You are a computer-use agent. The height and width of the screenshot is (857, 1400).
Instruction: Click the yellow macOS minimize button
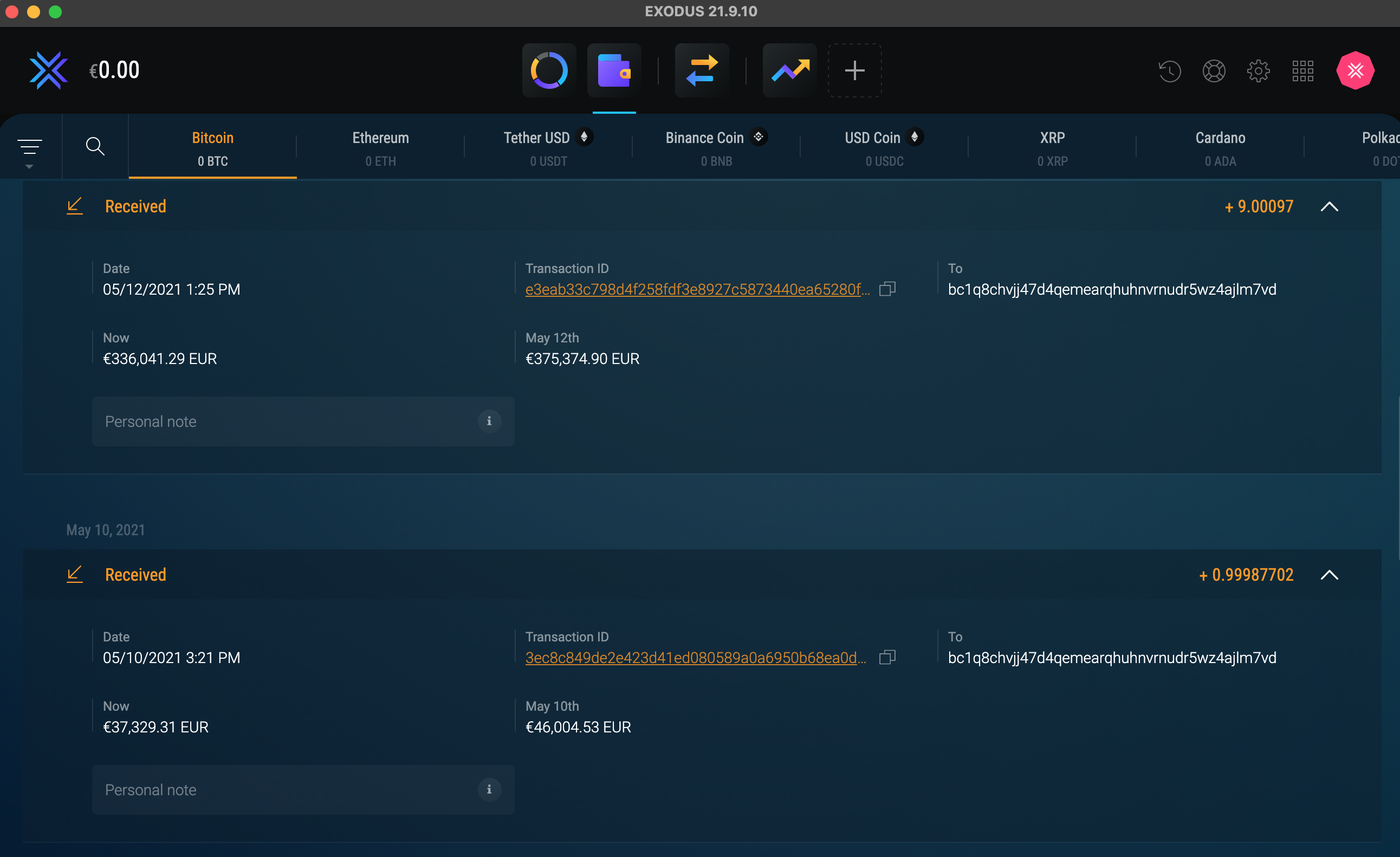(x=34, y=12)
